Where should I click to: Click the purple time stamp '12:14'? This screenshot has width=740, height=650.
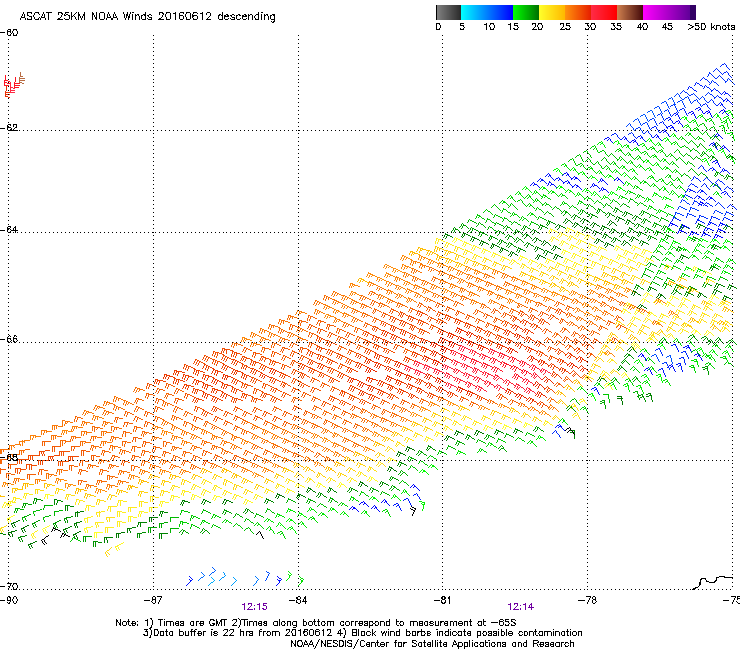[x=521, y=607]
